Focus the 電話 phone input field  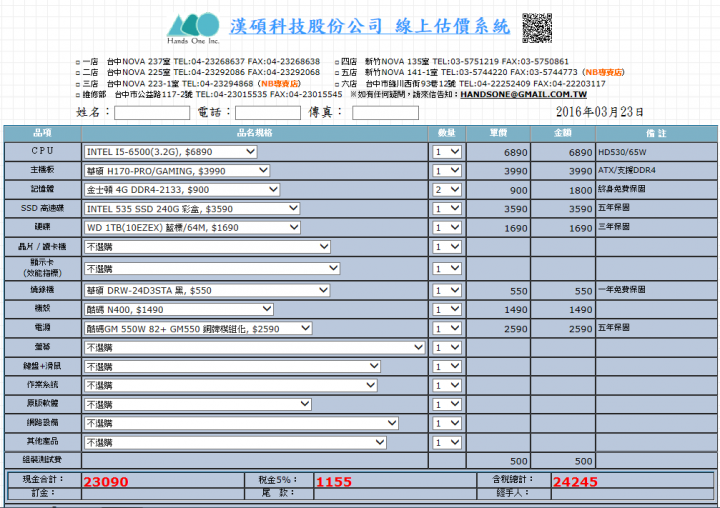[x=268, y=113]
